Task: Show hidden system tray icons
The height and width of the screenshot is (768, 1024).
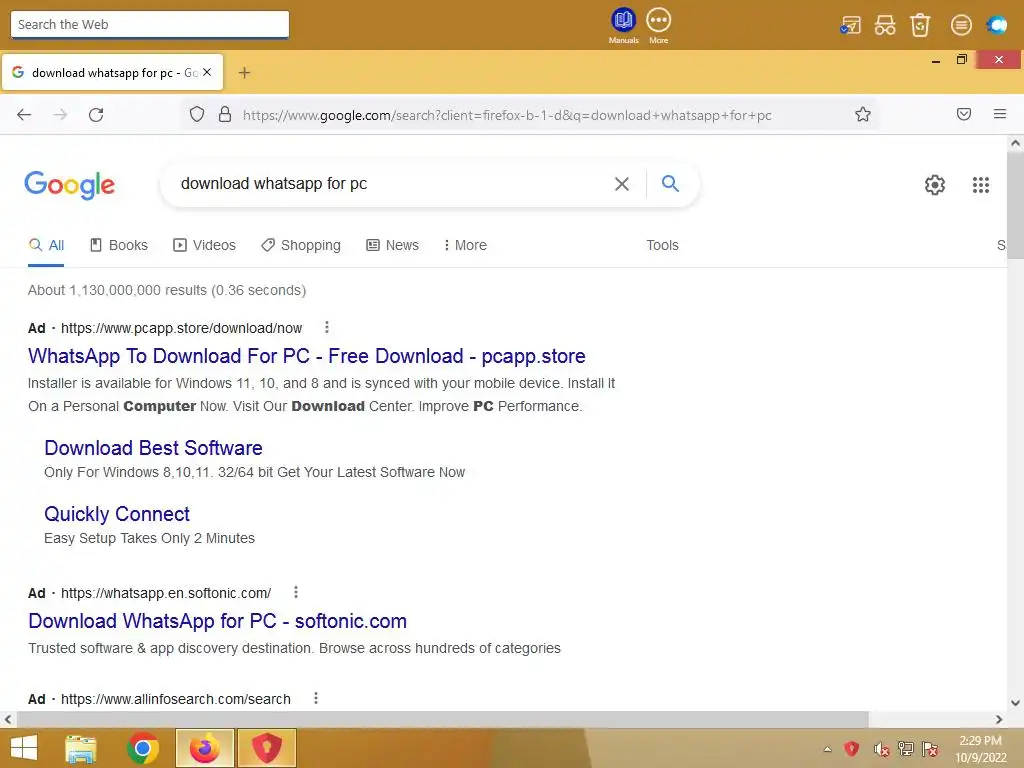Action: pyautogui.click(x=827, y=749)
